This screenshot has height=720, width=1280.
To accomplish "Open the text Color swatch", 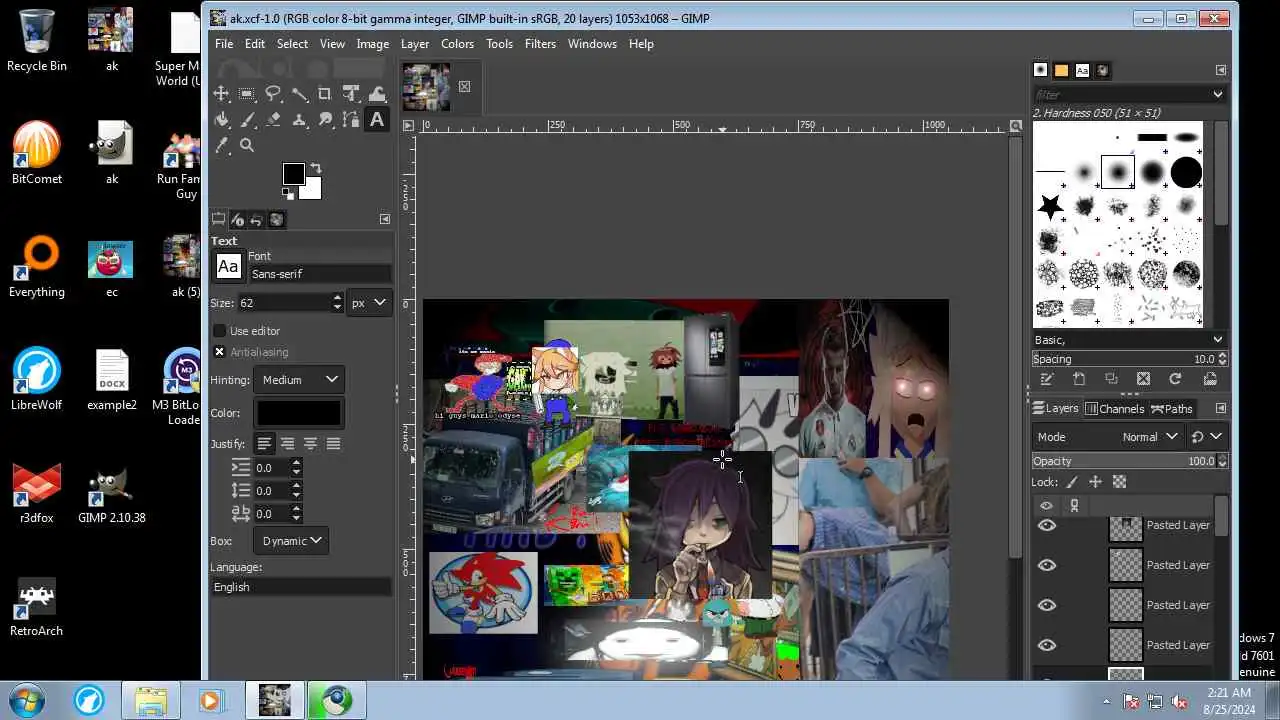I will pos(299,413).
